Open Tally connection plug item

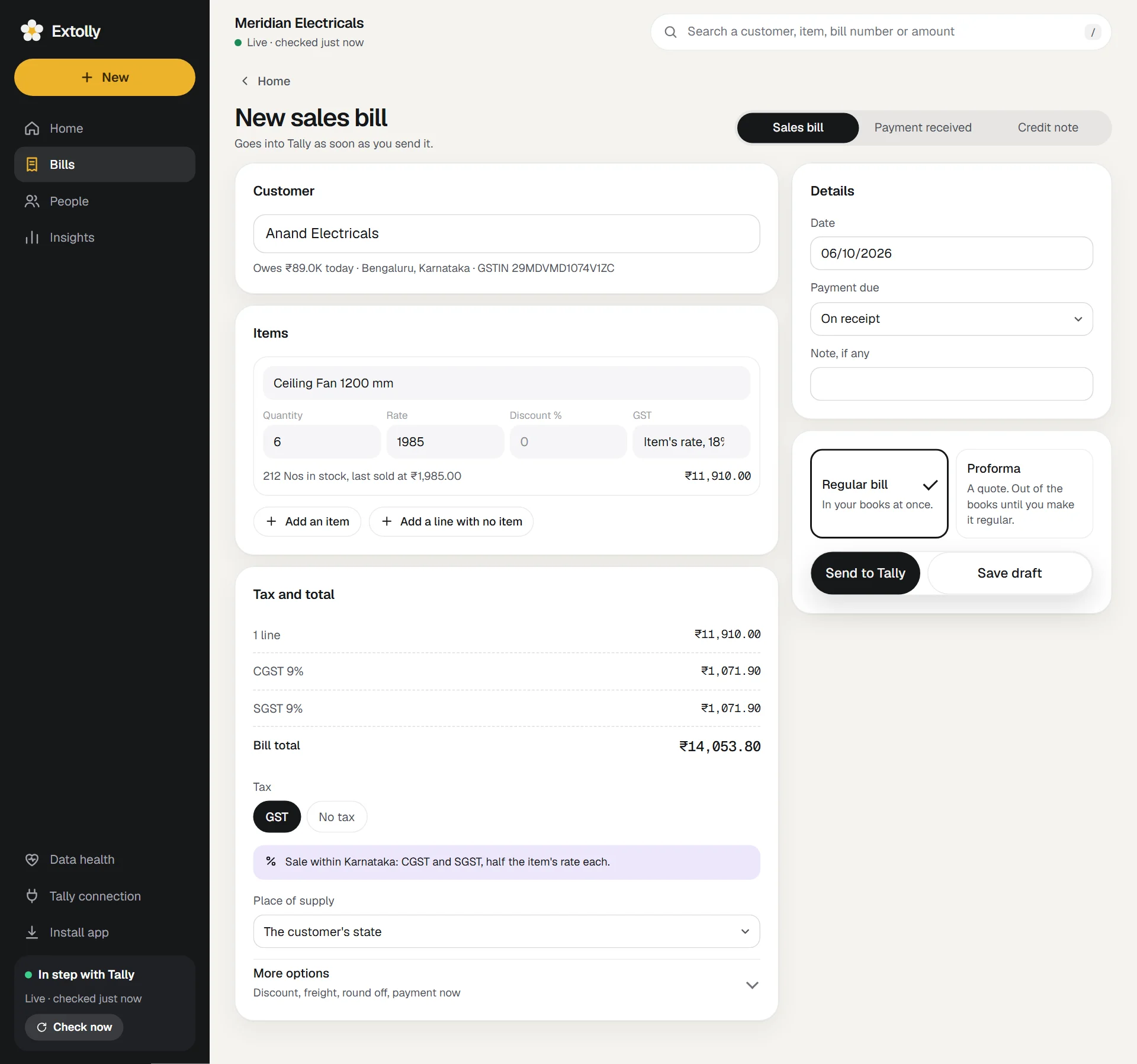[x=104, y=896]
